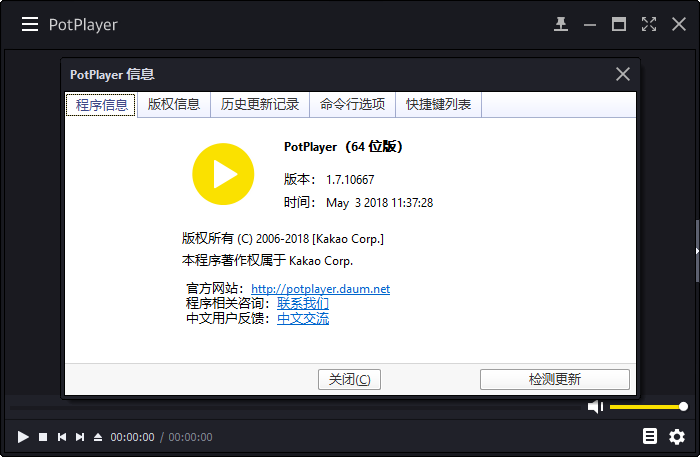The width and height of the screenshot is (700, 457).
Task: Click the 关闭(C) button
Action: coord(349,379)
